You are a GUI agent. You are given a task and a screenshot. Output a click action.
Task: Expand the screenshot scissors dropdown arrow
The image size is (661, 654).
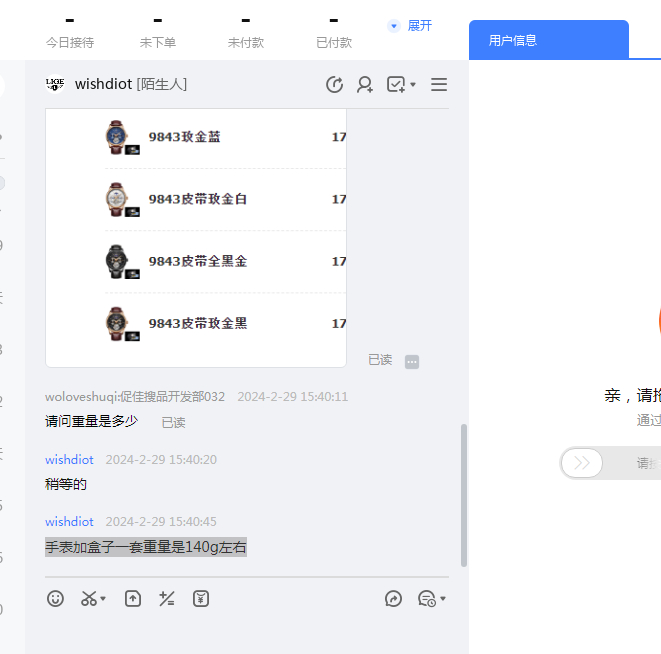[103, 600]
